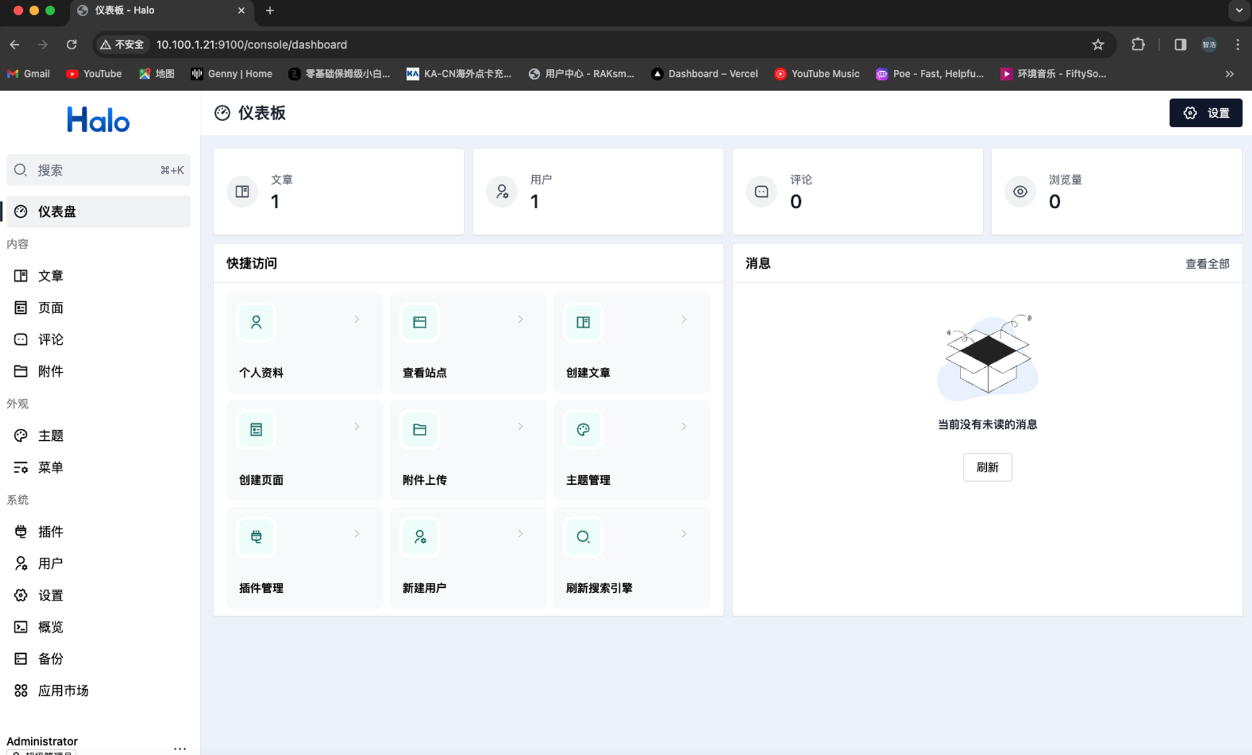Click the arrow on 创建页面 card

coord(357,427)
